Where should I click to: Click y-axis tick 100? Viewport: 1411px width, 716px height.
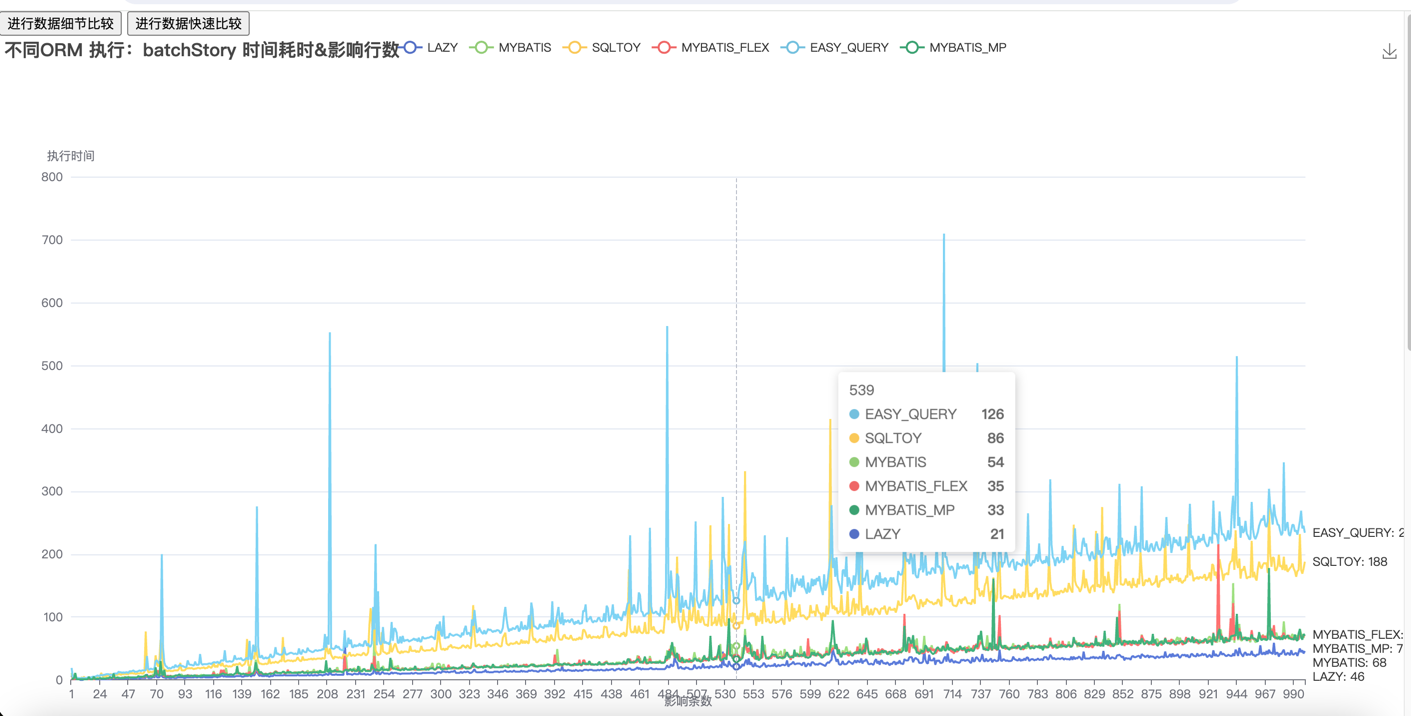[x=52, y=617]
